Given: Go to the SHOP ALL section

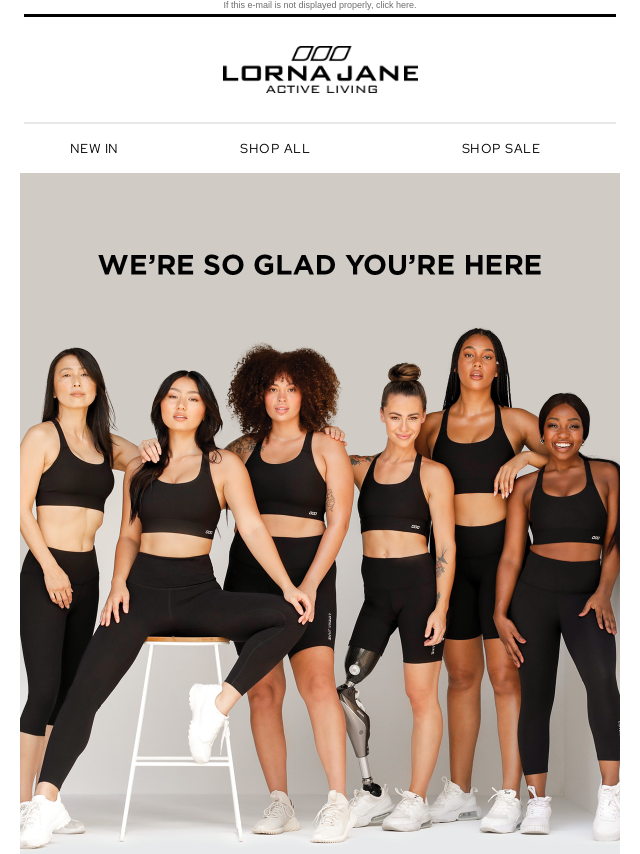Looking at the screenshot, I should point(275,149).
